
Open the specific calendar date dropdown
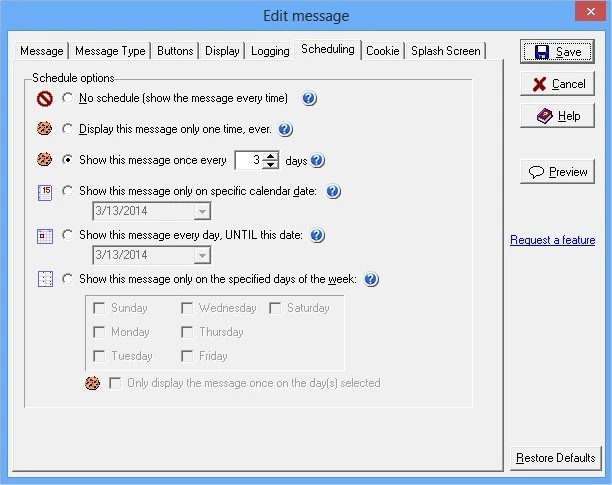click(x=202, y=211)
